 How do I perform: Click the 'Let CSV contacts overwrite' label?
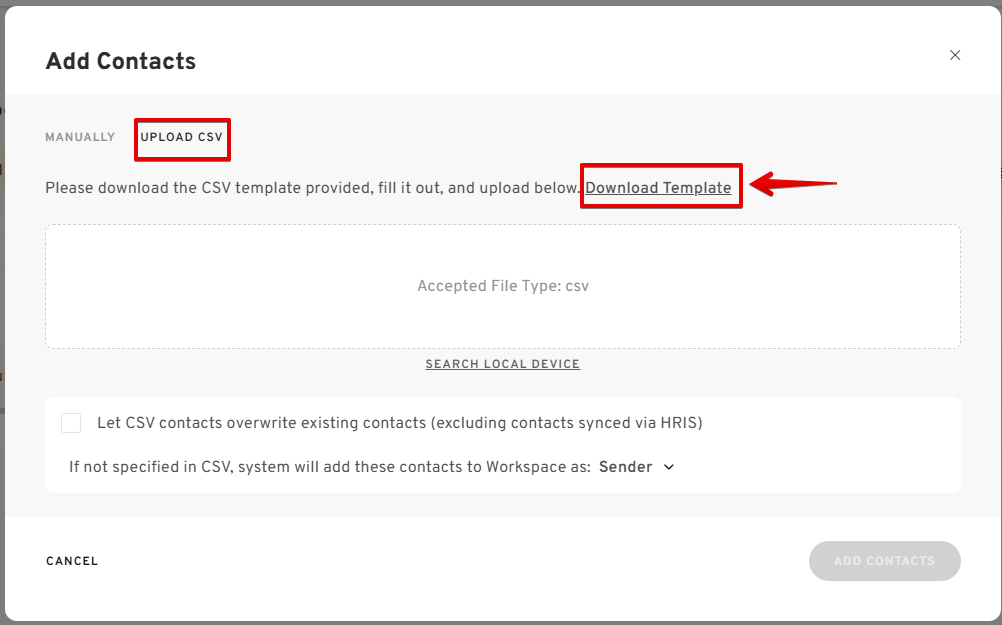[400, 423]
